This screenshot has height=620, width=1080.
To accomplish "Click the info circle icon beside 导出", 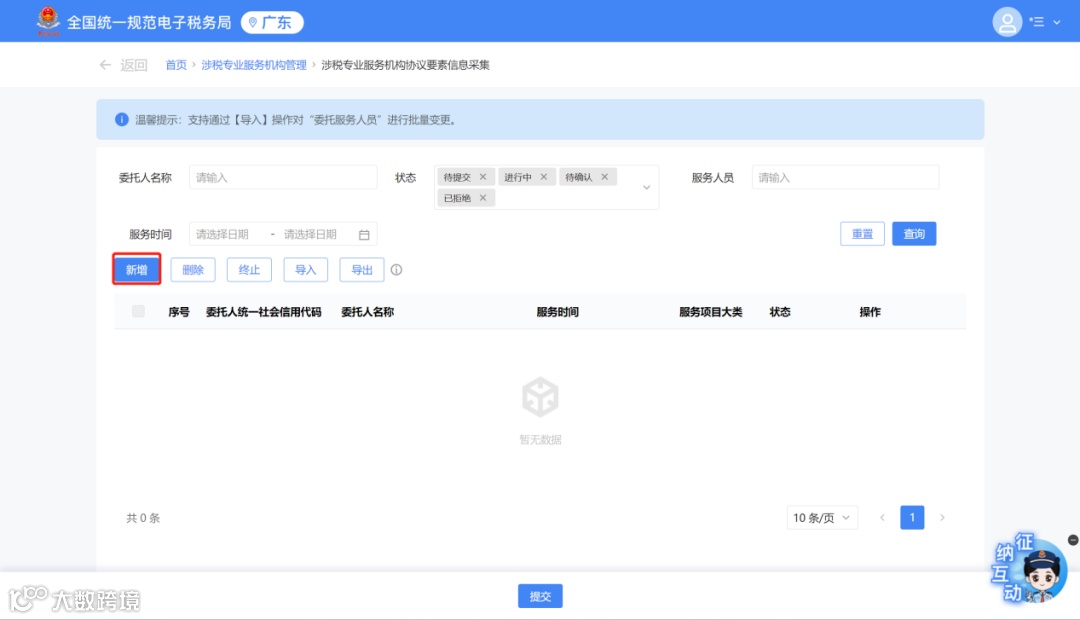I will tap(397, 269).
